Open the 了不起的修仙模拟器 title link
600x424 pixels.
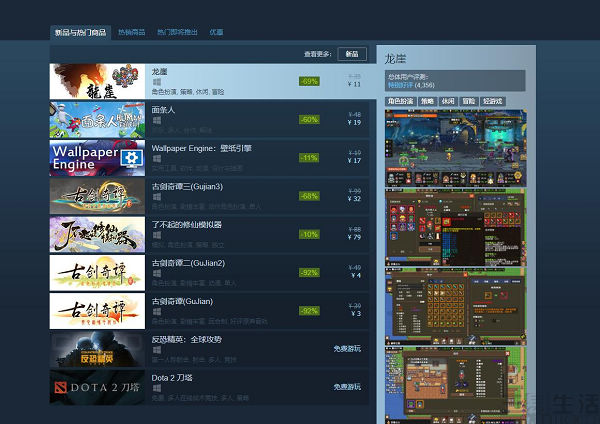(187, 225)
